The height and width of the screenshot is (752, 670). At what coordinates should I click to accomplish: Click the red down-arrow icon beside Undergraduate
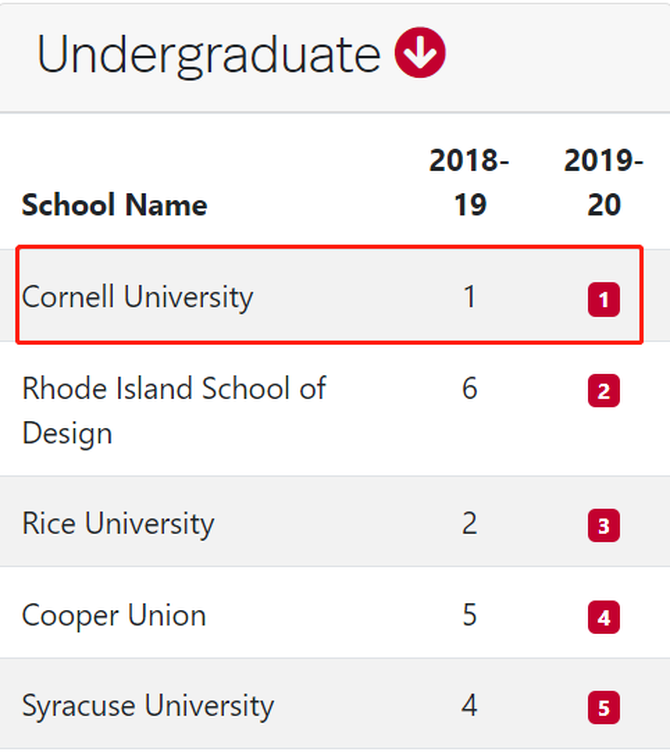point(420,52)
